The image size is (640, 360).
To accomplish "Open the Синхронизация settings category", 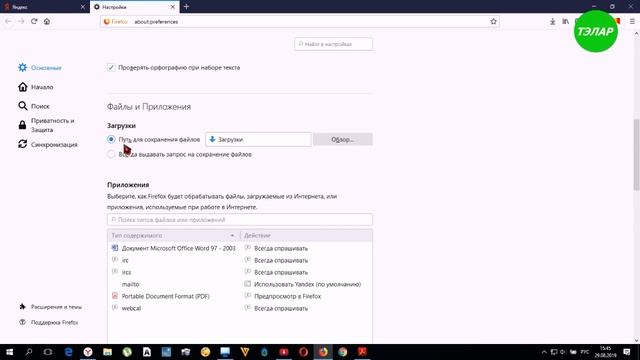I will (48, 144).
